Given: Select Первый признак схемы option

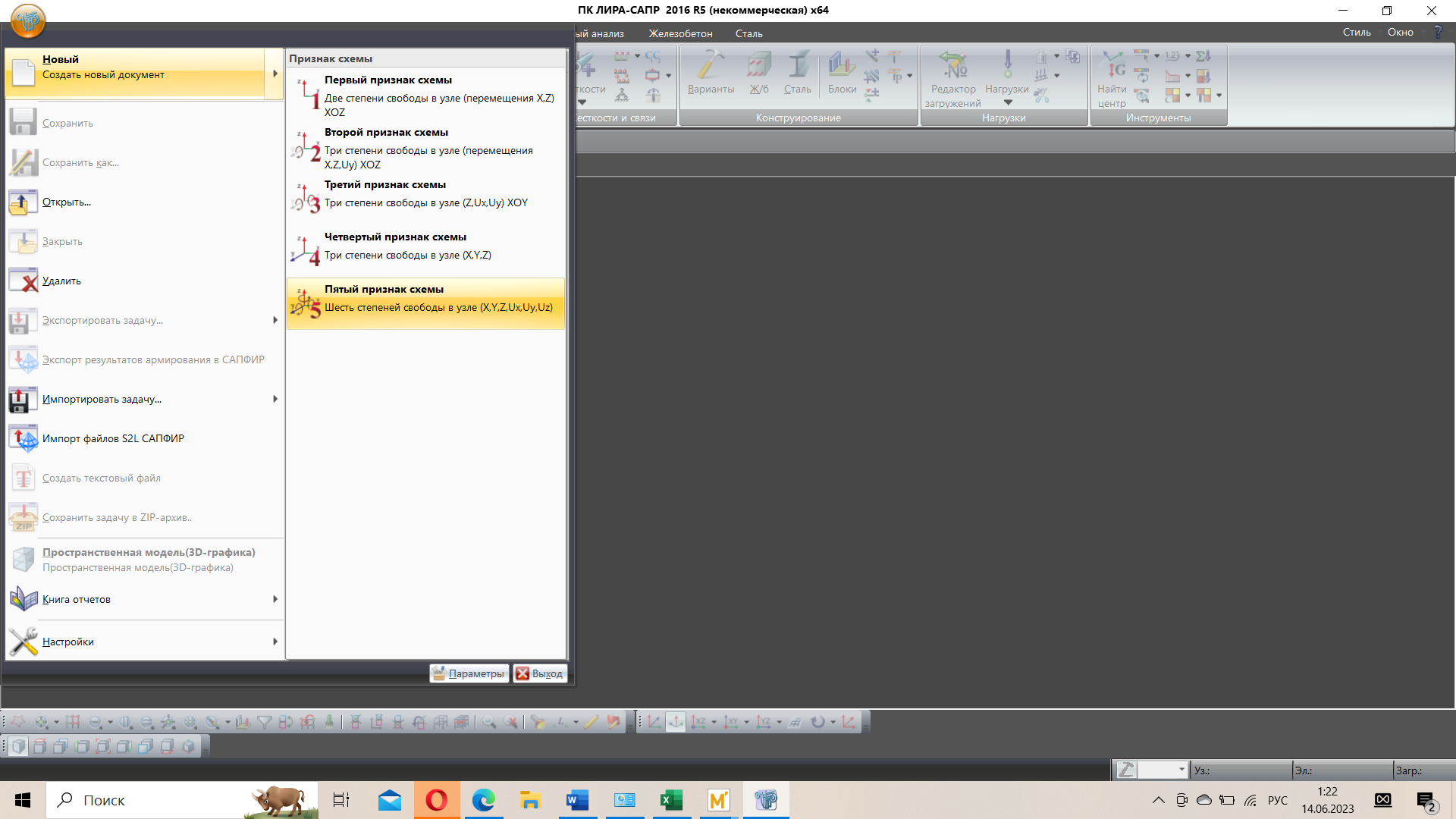Looking at the screenshot, I should [x=426, y=95].
